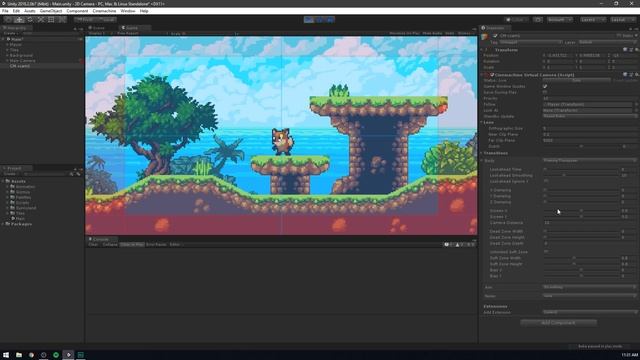Open the Add Extension dropdown
Viewport: 640px width, 360px height.
(589, 312)
